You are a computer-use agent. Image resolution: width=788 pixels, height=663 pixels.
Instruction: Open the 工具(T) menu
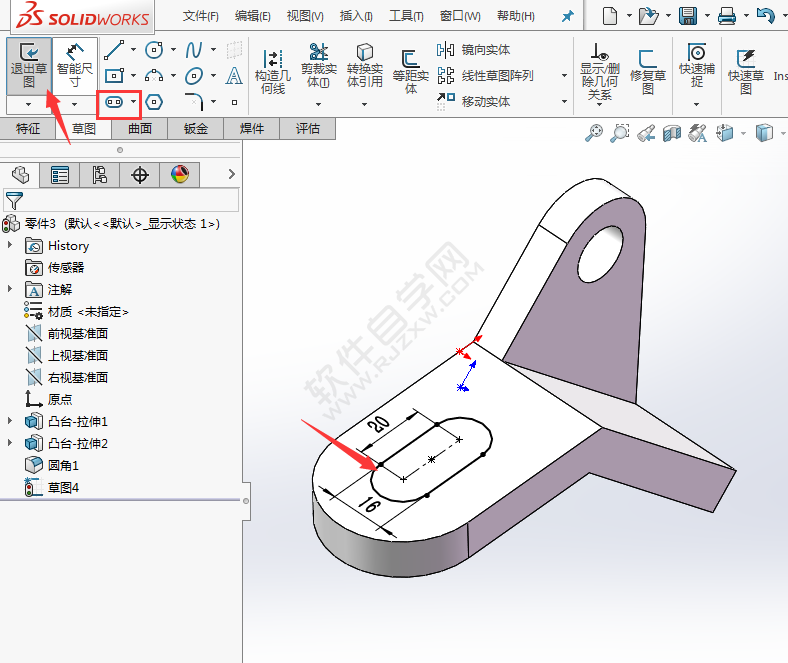tap(406, 16)
